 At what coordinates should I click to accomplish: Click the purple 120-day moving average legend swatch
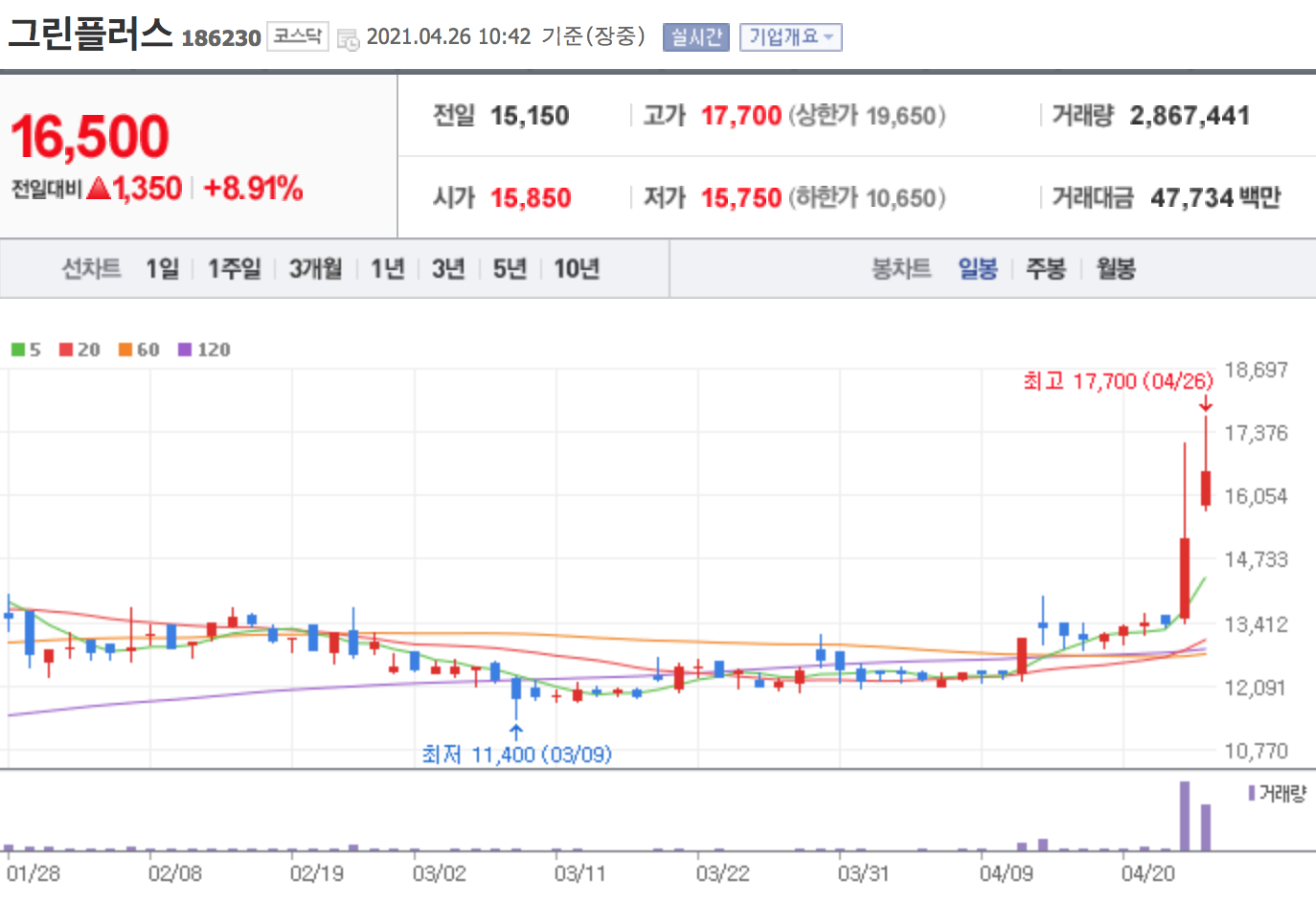tap(185, 350)
